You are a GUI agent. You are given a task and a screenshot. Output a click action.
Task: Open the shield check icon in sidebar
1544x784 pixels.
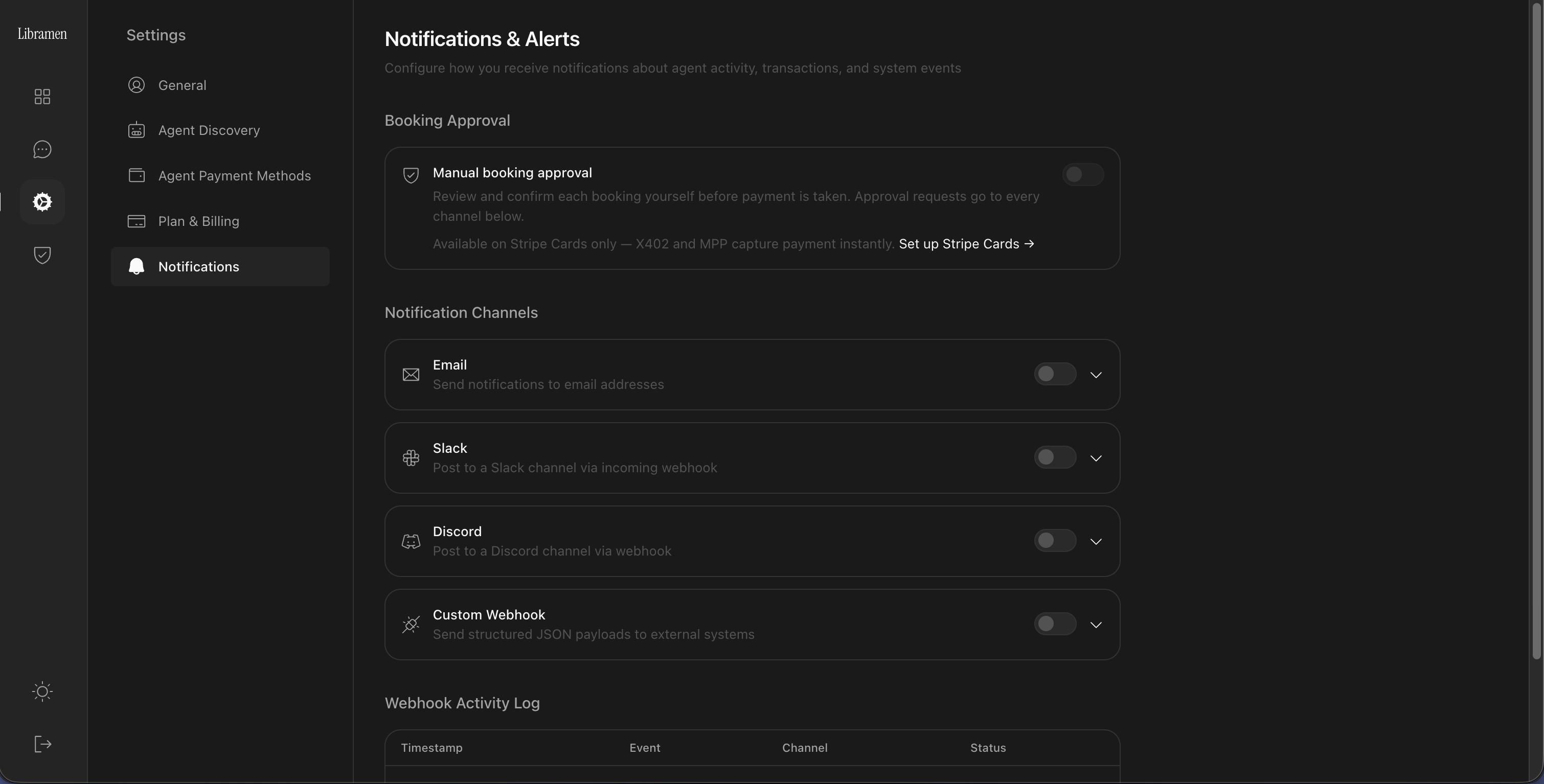pyautogui.click(x=42, y=255)
